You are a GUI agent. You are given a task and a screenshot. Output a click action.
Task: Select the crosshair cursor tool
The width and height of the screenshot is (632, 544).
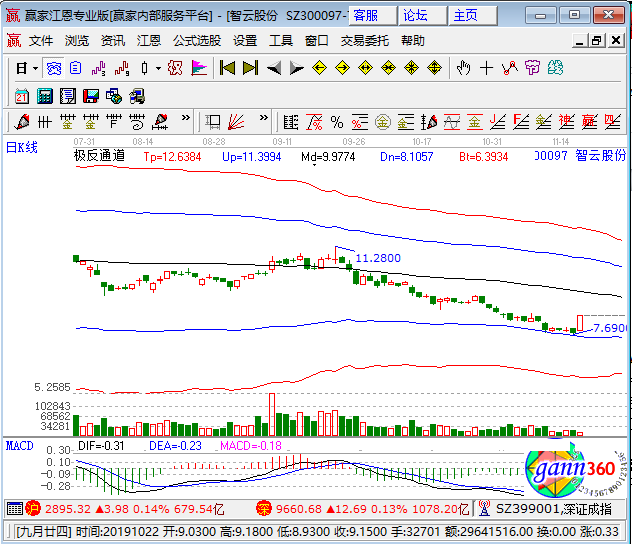pos(486,68)
